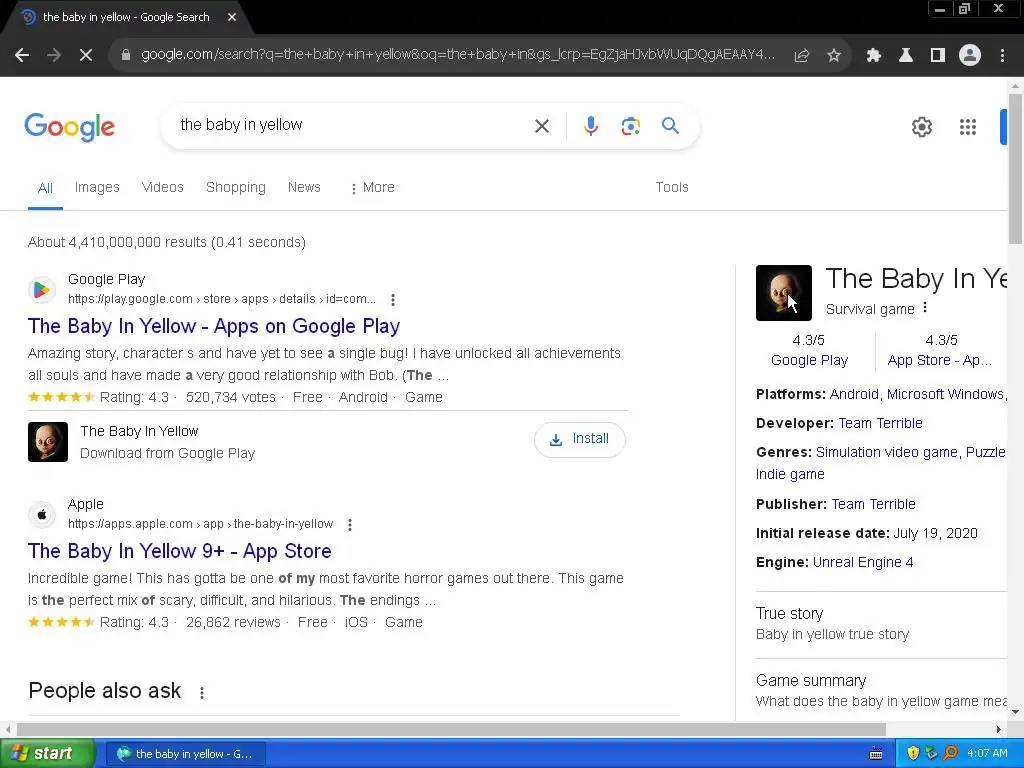This screenshot has width=1024, height=768.
Task: Start voice search with microphone
Action: pos(591,126)
